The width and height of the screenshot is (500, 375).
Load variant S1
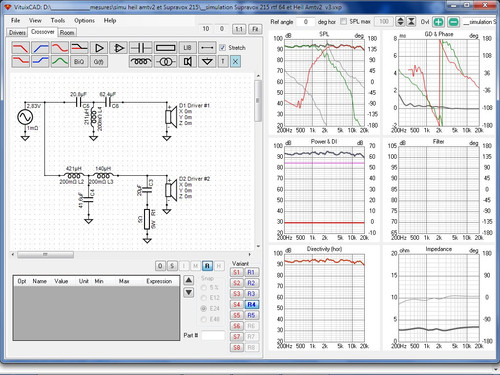(x=237, y=272)
